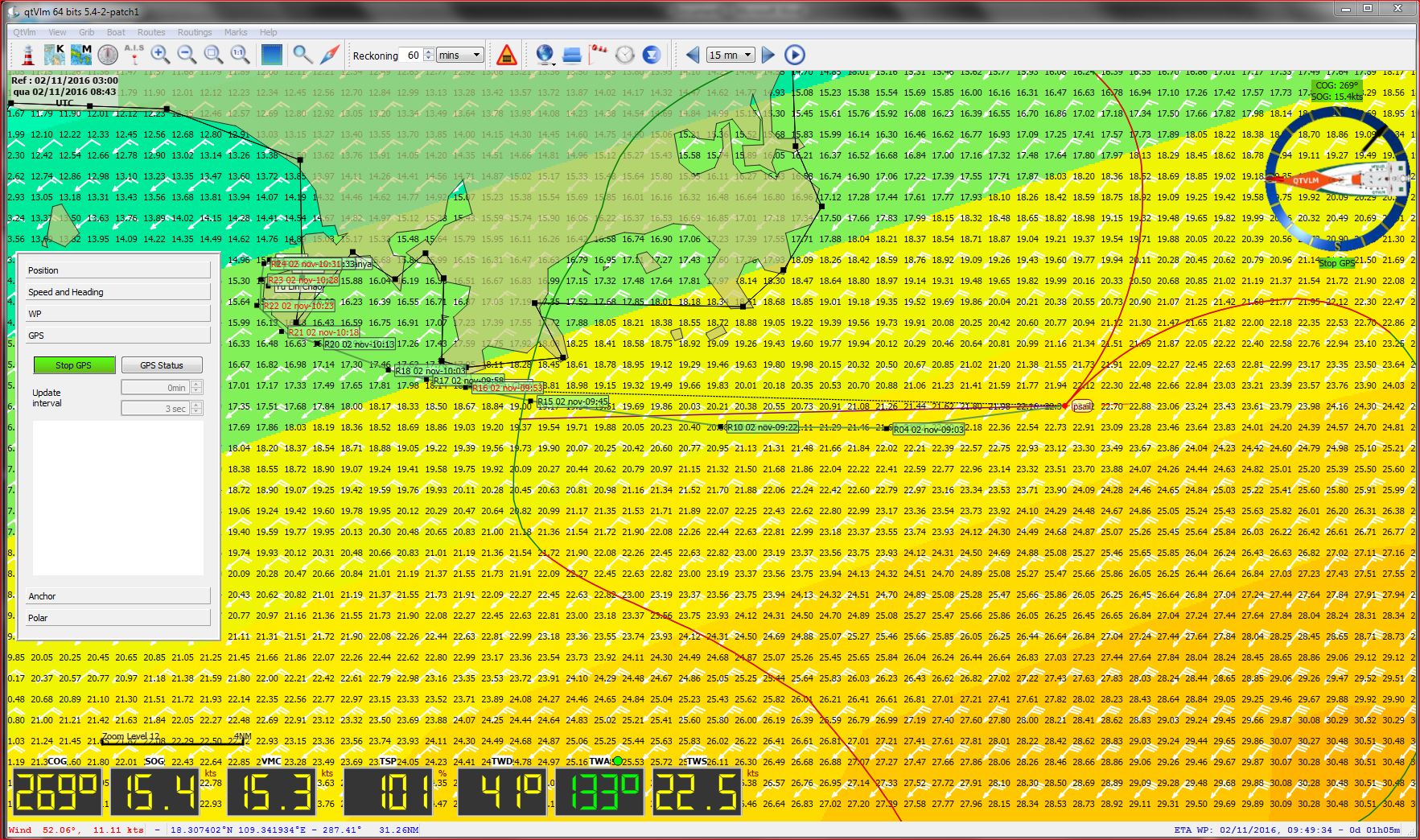This screenshot has width=1420, height=840.
Task: Step grib time forward with right arrow
Action: pos(768,55)
